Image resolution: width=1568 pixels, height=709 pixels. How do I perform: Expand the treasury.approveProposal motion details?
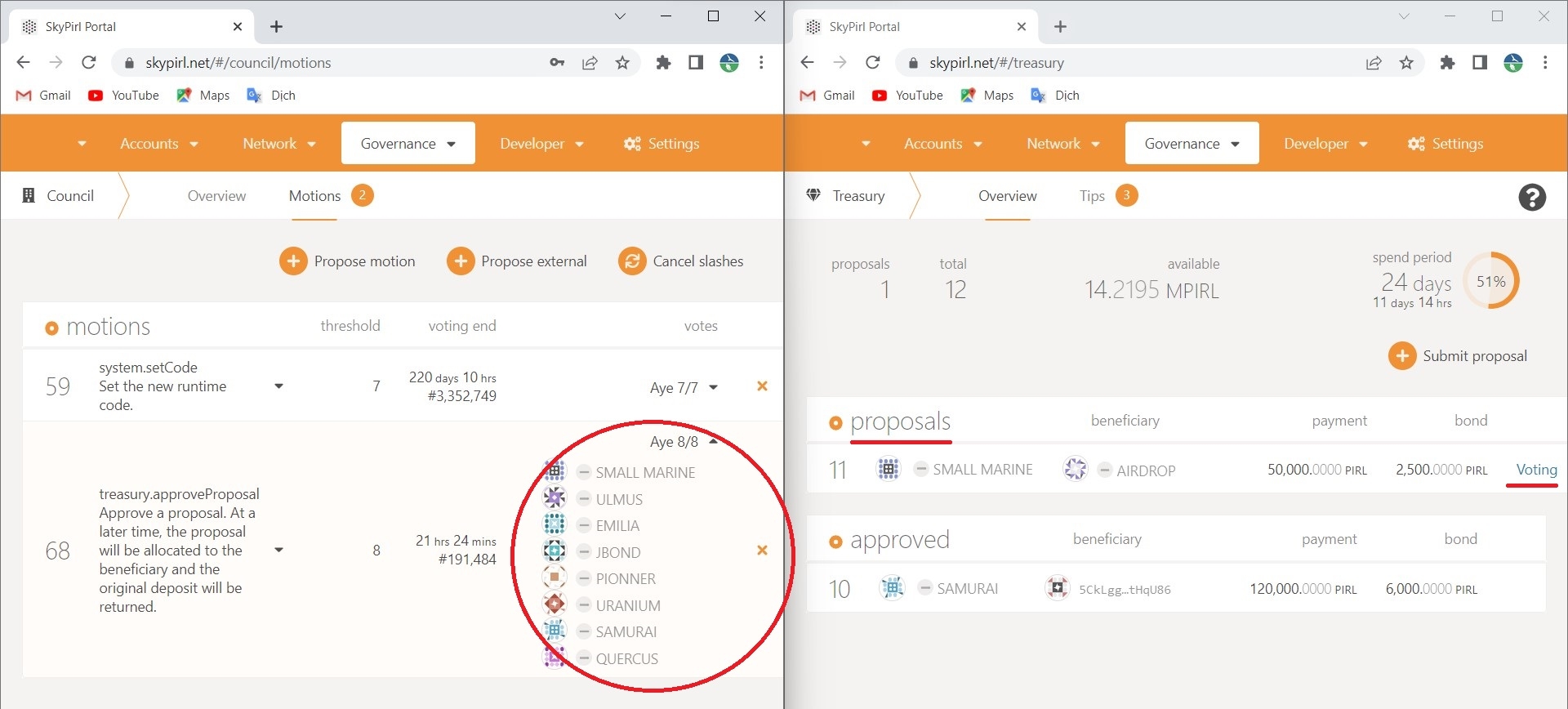point(278,551)
